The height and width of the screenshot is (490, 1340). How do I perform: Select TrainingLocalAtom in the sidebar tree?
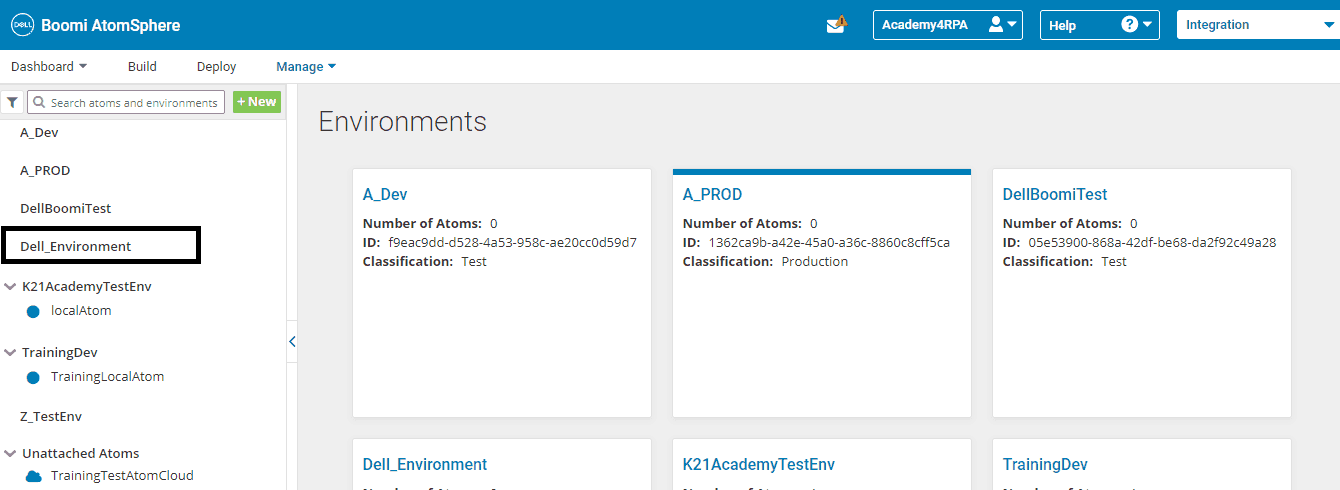pos(107,378)
